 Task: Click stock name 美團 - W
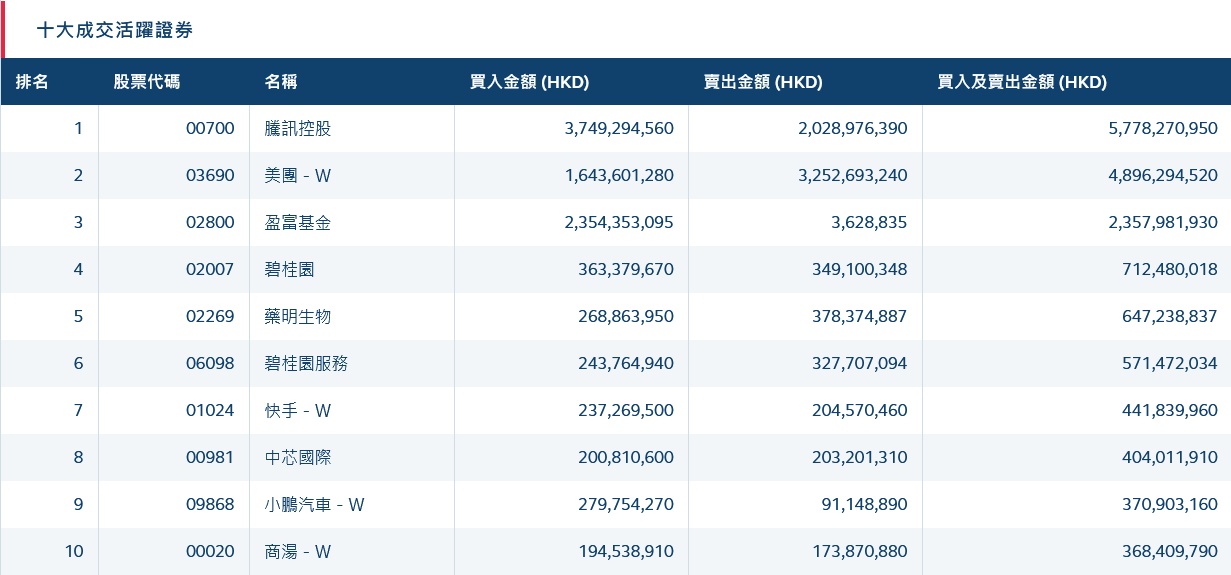(x=298, y=175)
